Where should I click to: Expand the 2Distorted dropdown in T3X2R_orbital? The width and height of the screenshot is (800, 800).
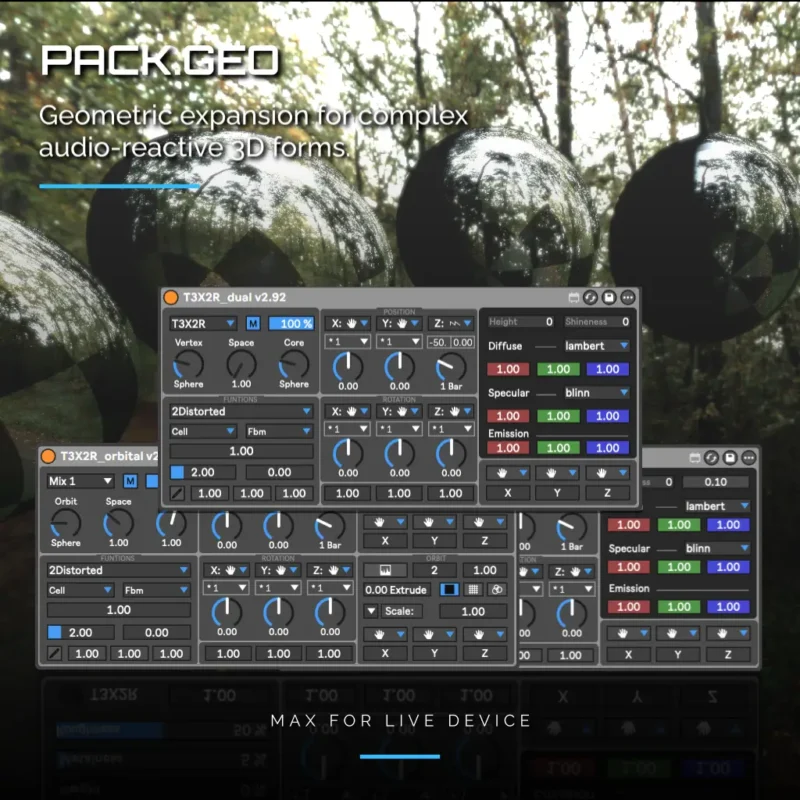[x=118, y=570]
